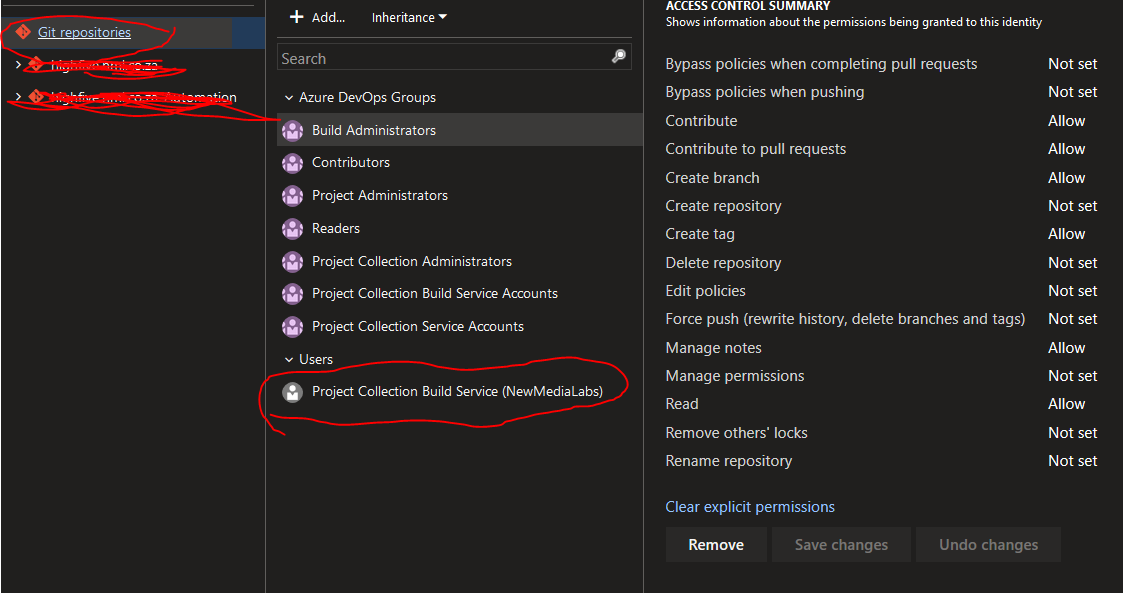Click the Contributors group avatar icon
This screenshot has width=1123, height=593.
[x=292, y=163]
